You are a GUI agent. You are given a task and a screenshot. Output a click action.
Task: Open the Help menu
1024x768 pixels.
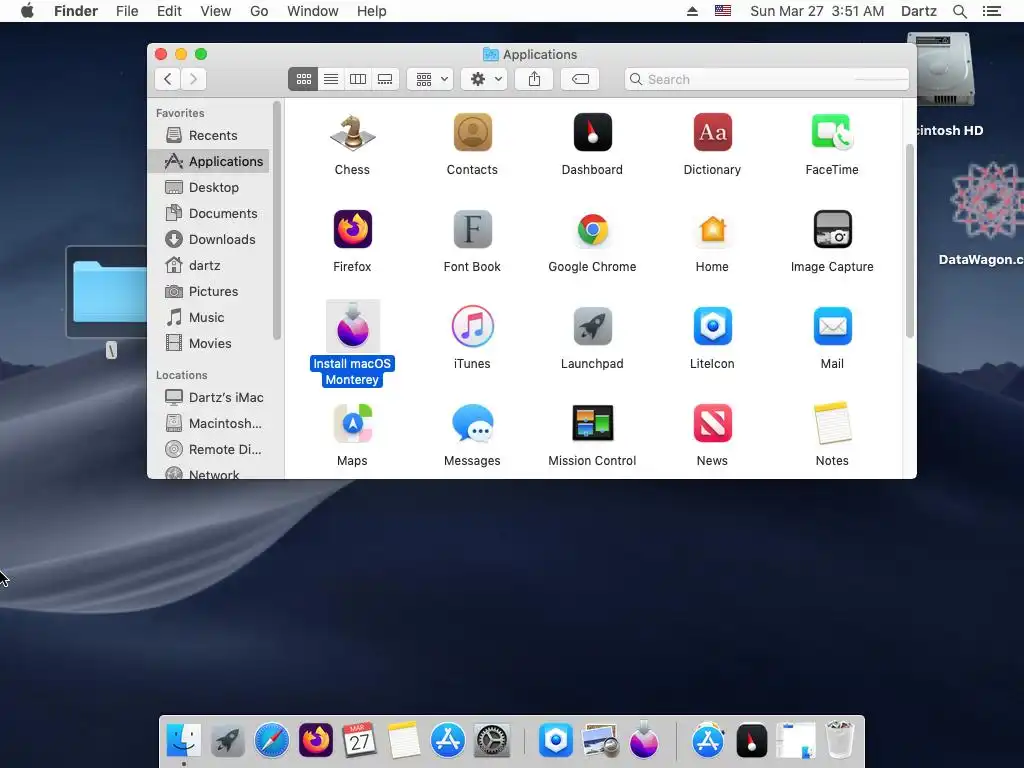click(372, 11)
